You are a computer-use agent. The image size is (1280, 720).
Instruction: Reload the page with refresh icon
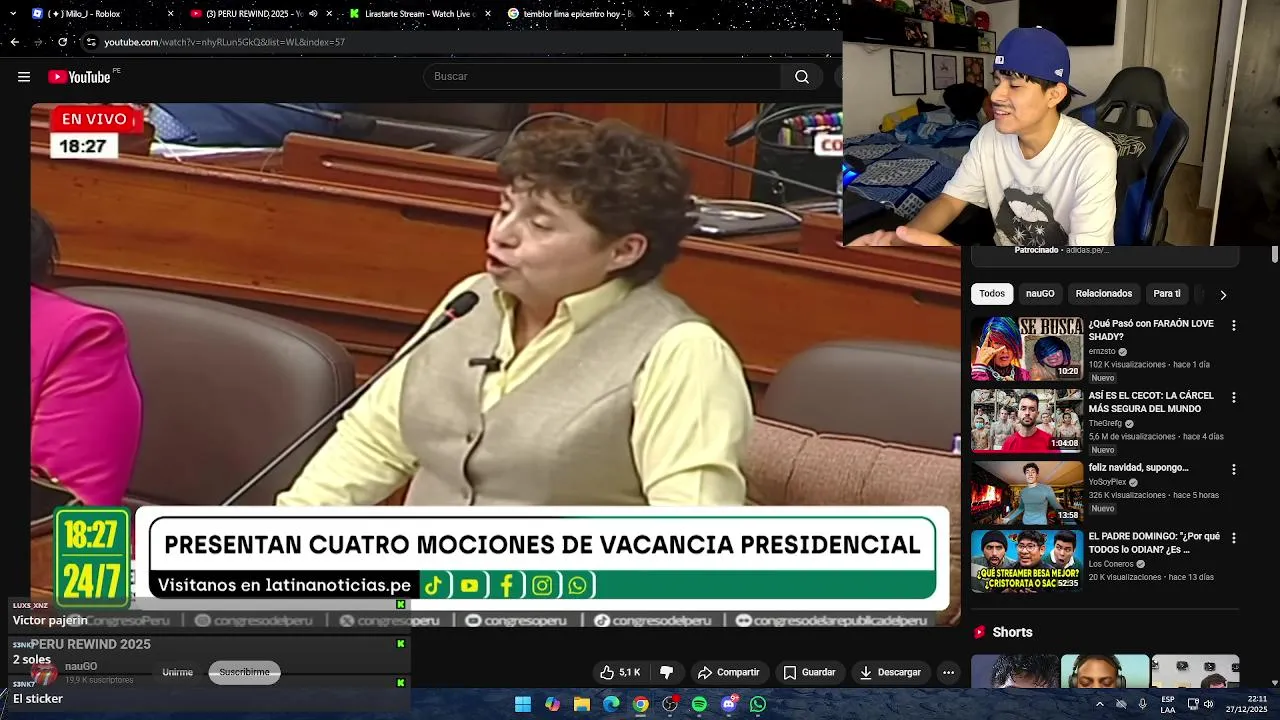62,42
